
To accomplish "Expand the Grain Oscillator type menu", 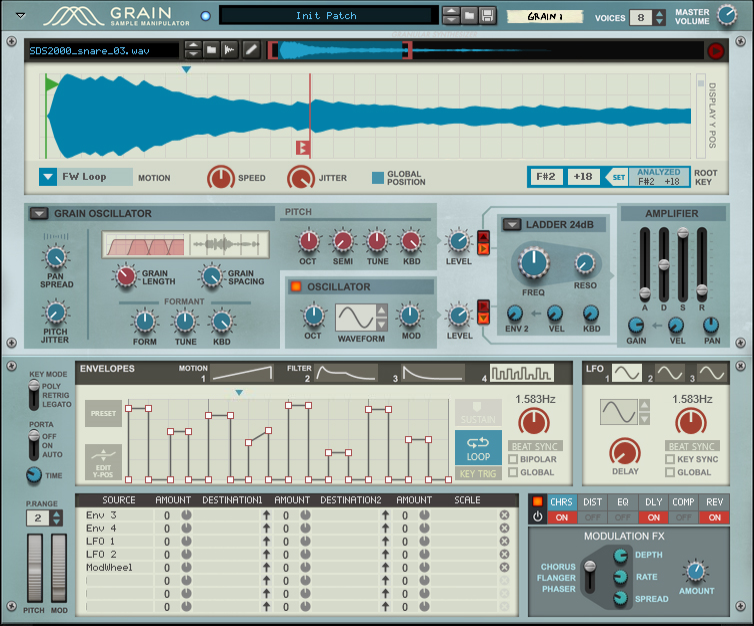I will tap(38, 213).
